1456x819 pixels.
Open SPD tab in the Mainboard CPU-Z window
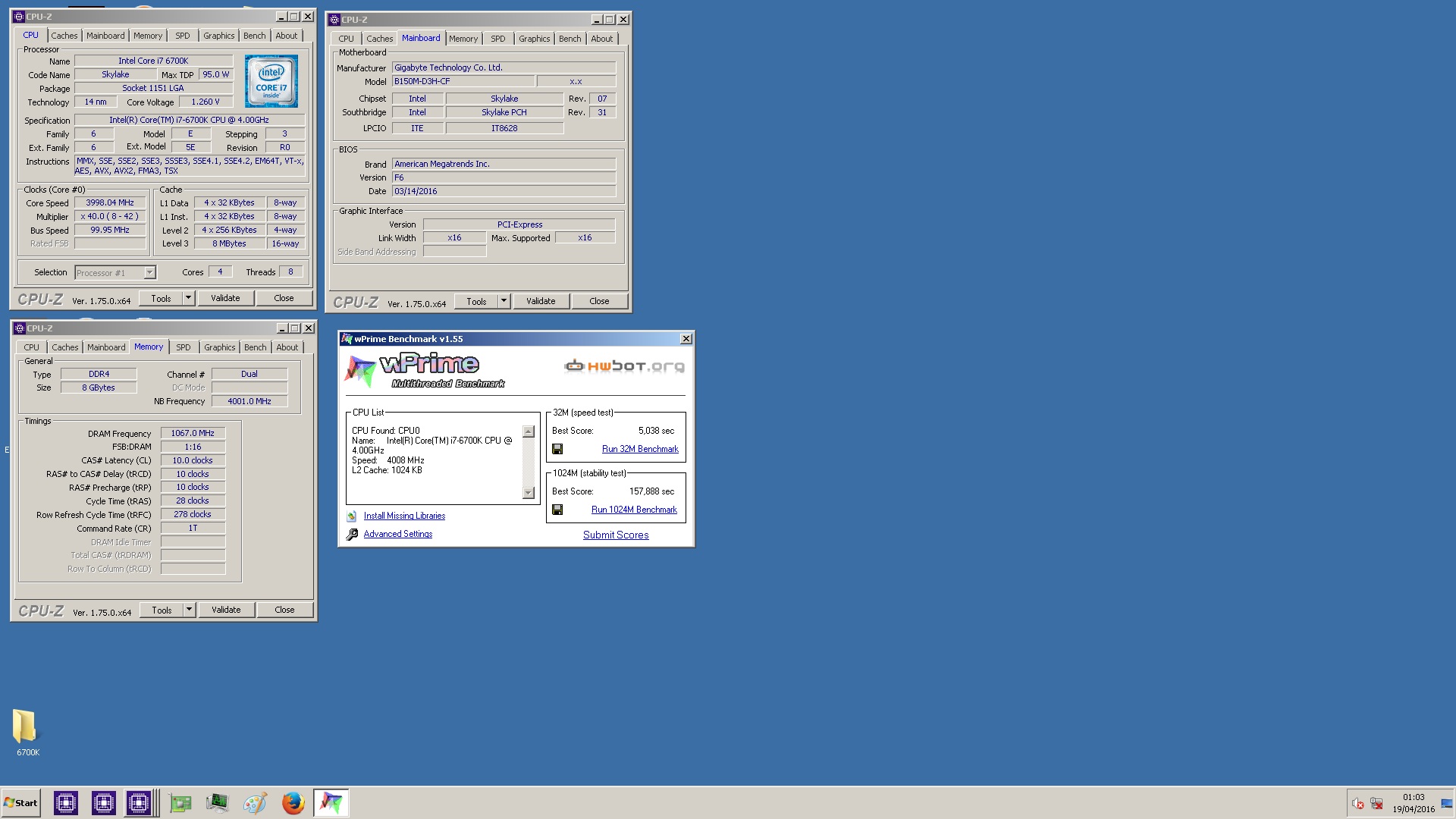[x=498, y=39]
